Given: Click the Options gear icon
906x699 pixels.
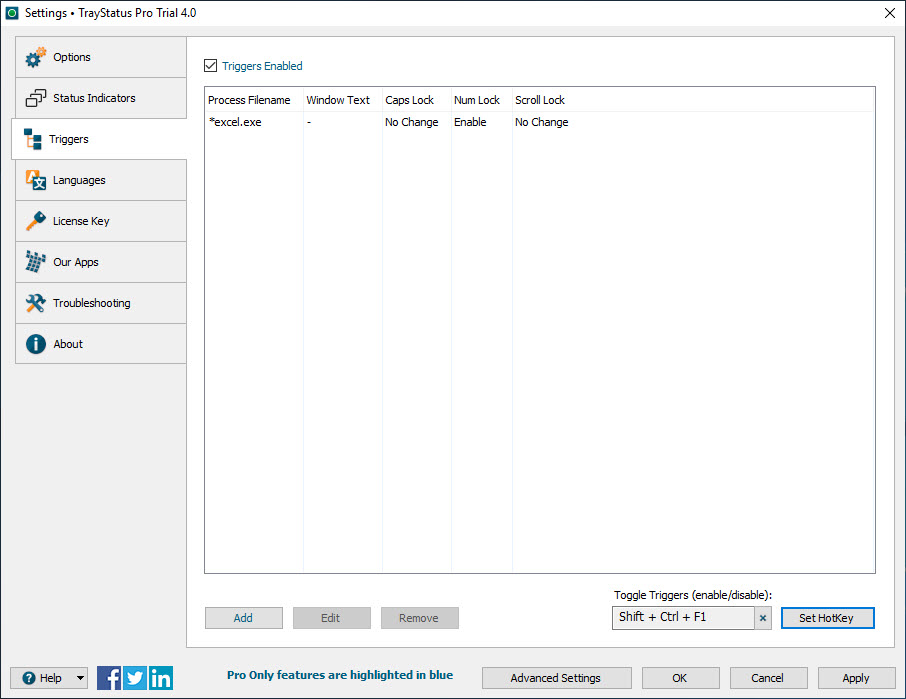Looking at the screenshot, I should click(36, 58).
